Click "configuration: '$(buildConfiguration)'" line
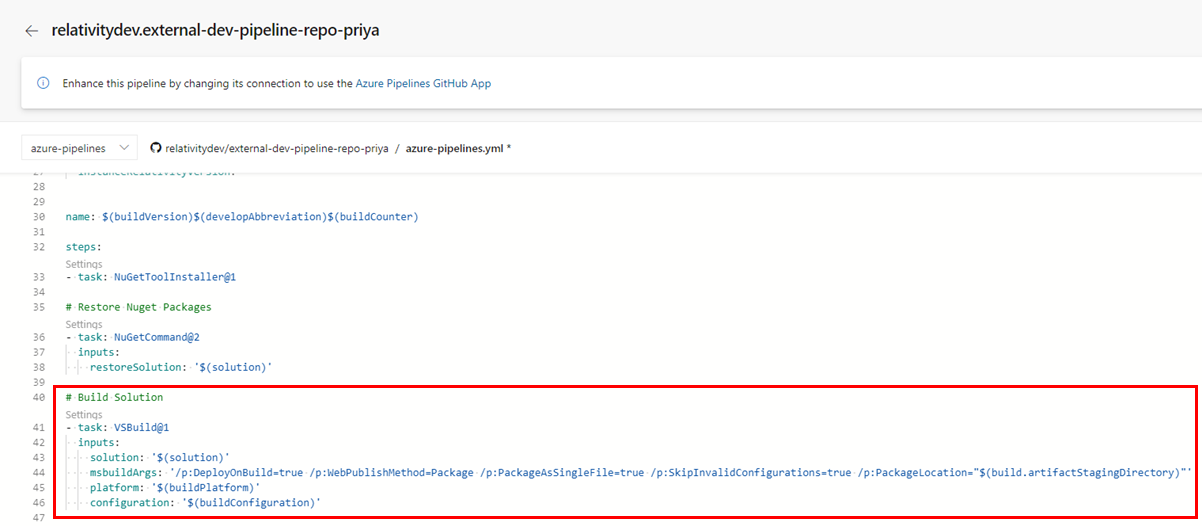Image resolution: width=1202 pixels, height=526 pixels. tap(206, 502)
